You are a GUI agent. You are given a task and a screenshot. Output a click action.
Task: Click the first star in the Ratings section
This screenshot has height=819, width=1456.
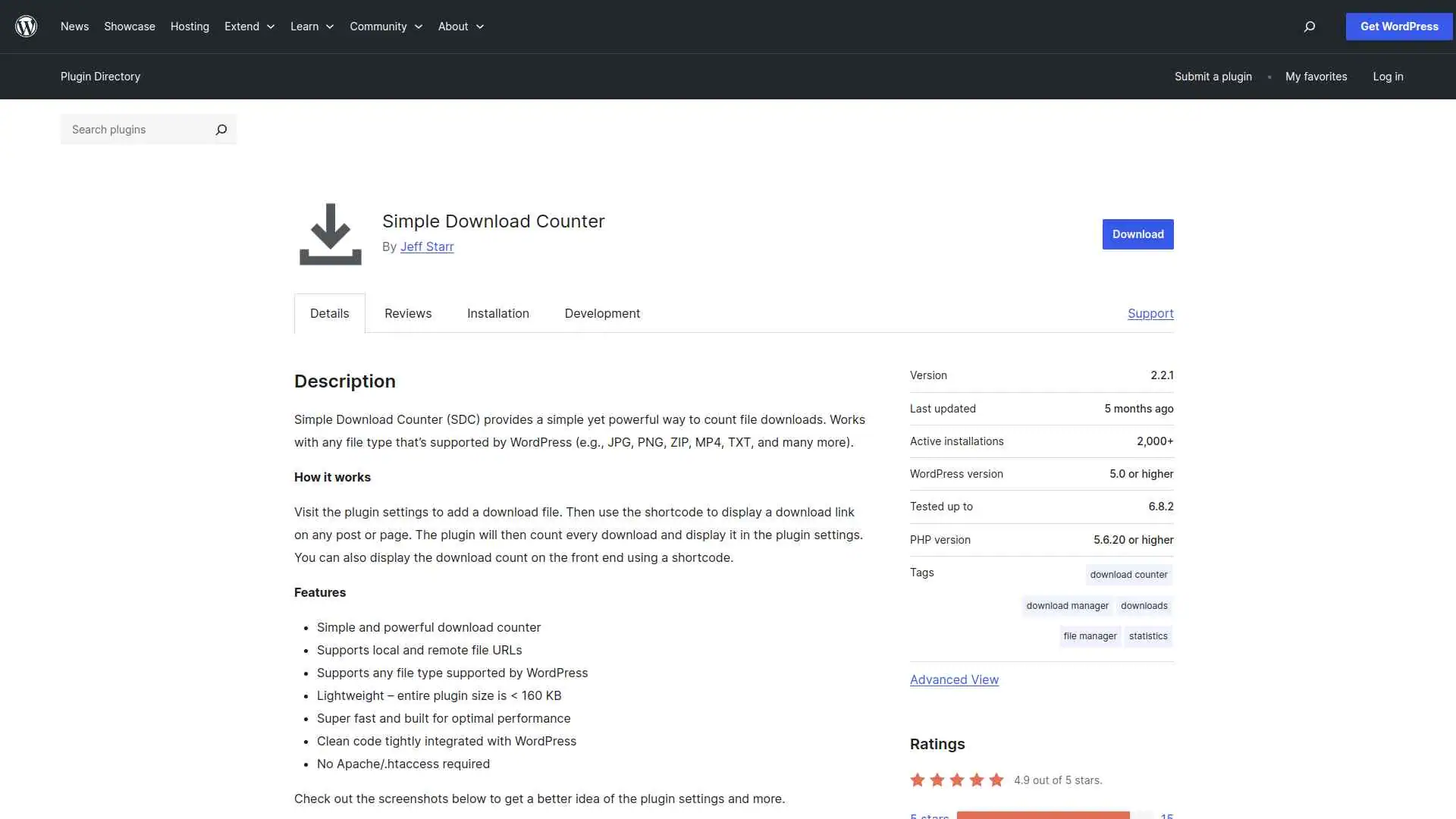coord(918,779)
